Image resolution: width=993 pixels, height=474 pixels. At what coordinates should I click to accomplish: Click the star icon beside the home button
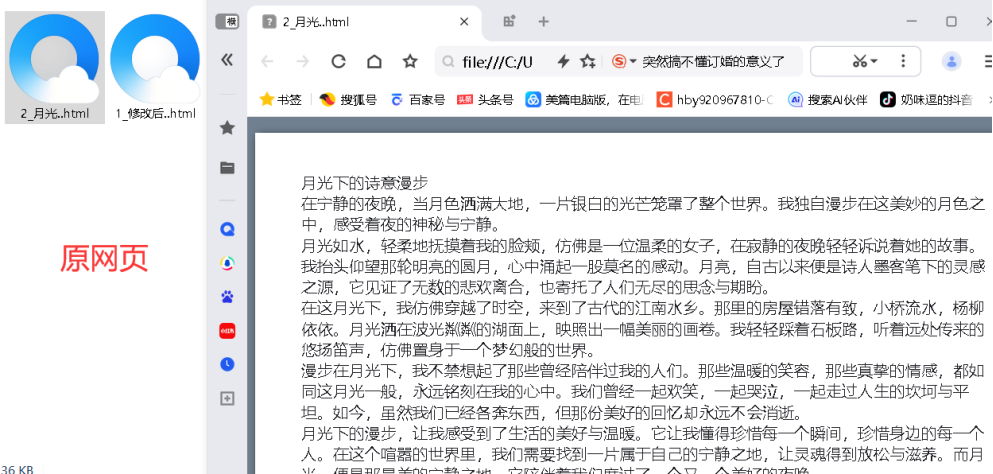(410, 62)
